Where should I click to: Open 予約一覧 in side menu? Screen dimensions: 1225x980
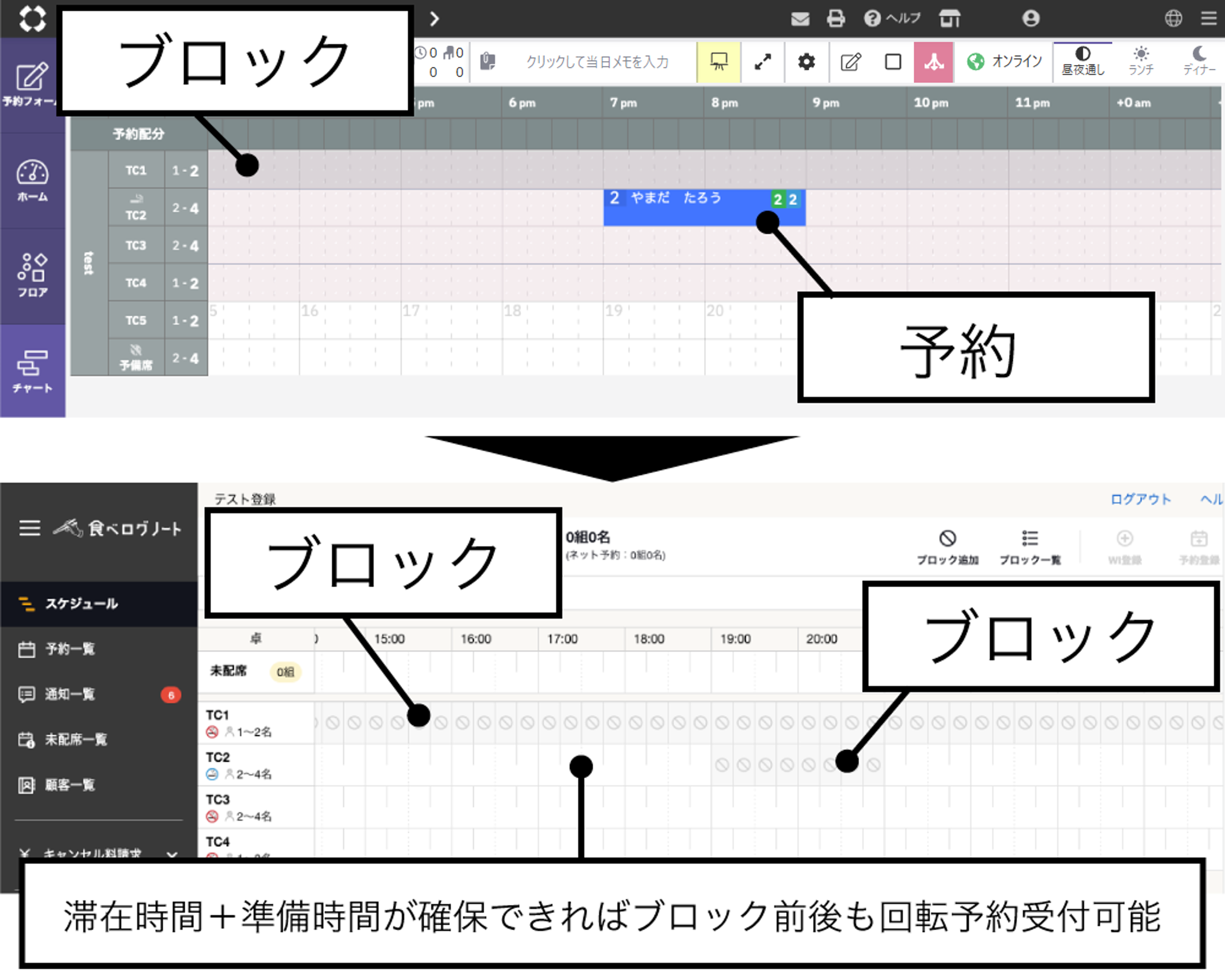[99, 649]
